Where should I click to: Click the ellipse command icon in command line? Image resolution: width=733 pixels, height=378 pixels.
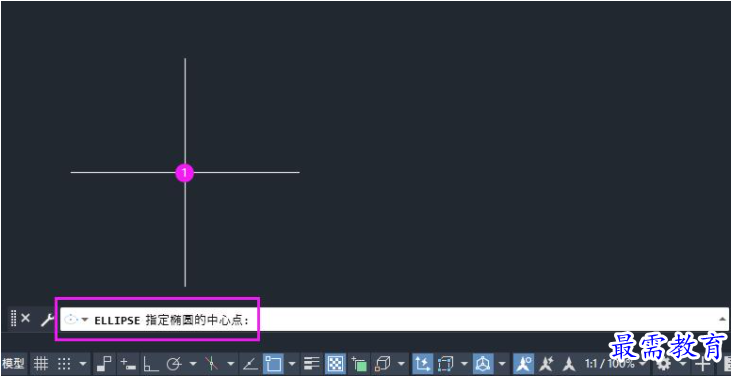71,320
